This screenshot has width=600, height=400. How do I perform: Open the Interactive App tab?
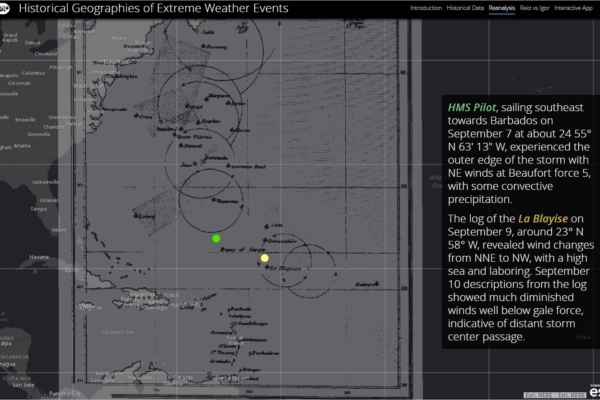click(579, 8)
